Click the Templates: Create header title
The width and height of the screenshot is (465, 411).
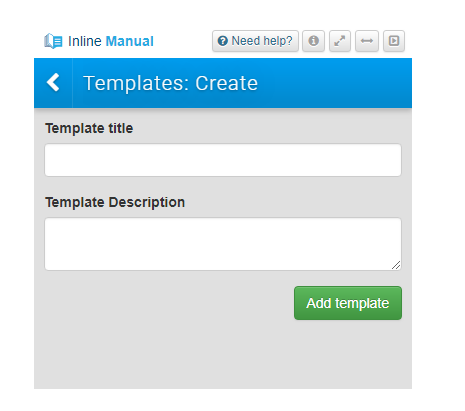[170, 83]
